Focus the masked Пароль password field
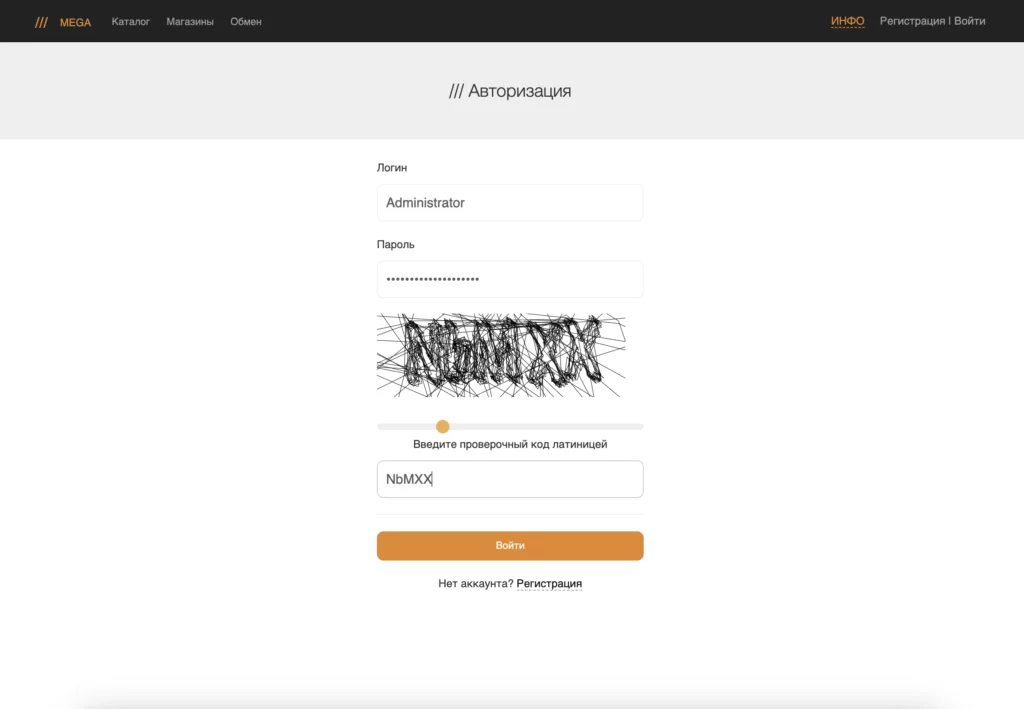The width and height of the screenshot is (1024, 709). (x=510, y=279)
